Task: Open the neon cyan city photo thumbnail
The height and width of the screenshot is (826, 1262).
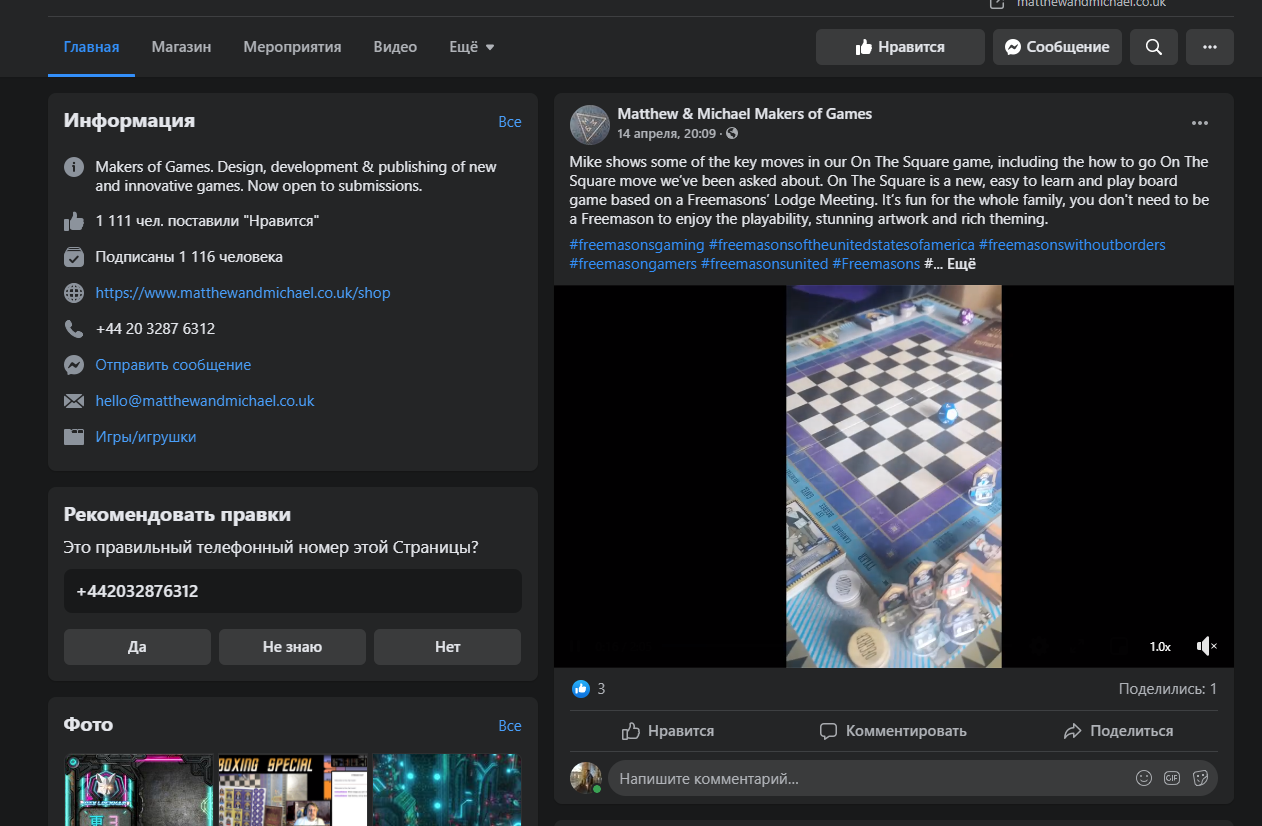Action: click(447, 790)
